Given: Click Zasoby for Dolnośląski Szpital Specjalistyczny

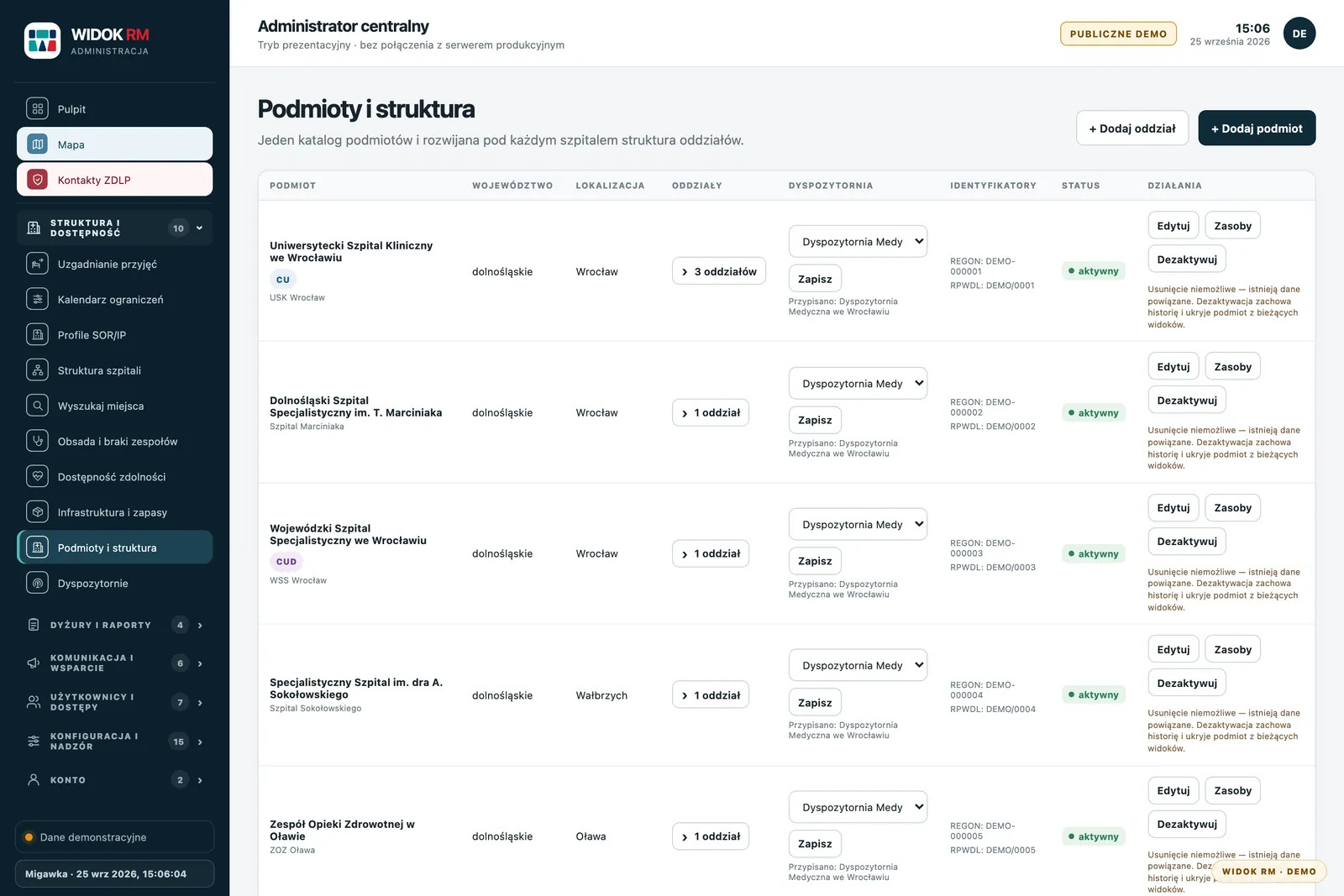Looking at the screenshot, I should (1232, 367).
